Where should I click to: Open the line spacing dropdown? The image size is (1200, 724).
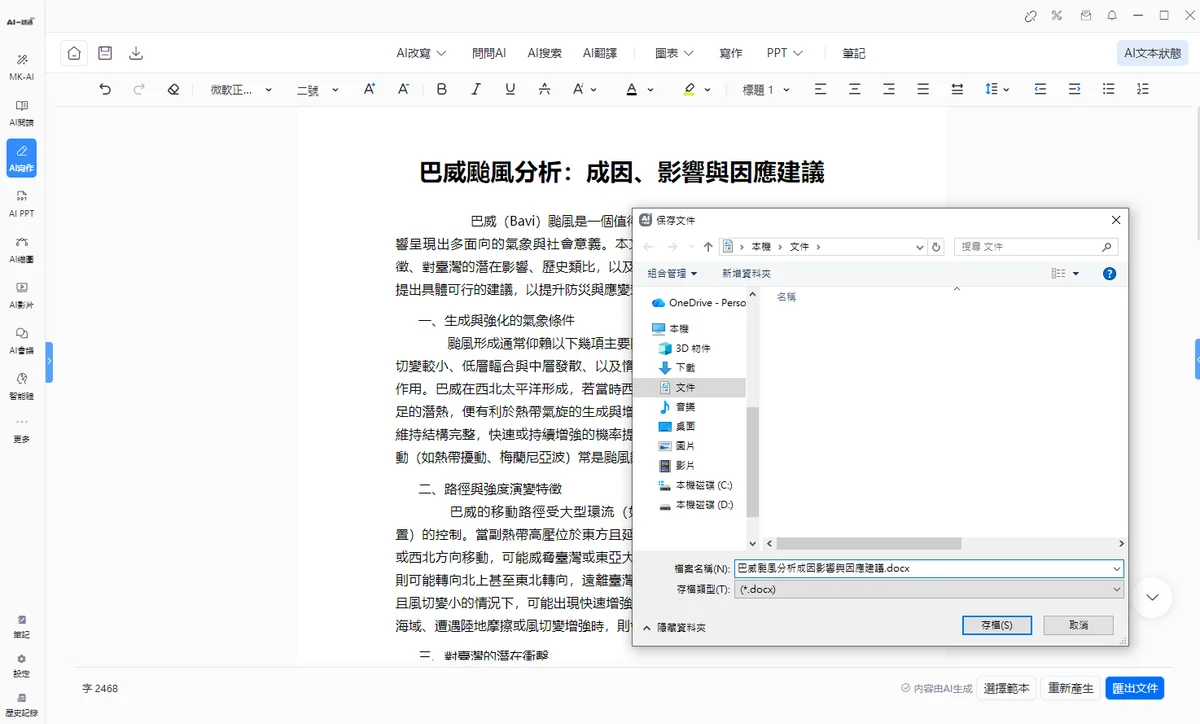(997, 89)
